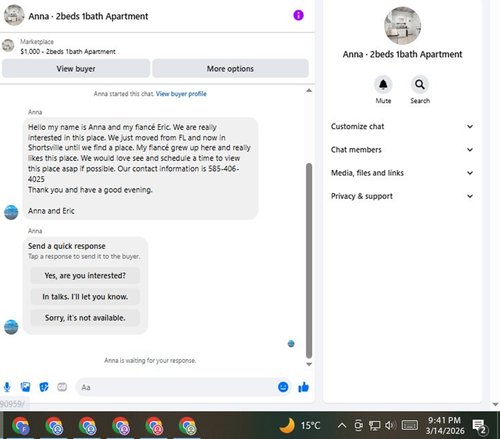Open conversation info purple icon
The width and height of the screenshot is (500, 439).
pos(298,15)
